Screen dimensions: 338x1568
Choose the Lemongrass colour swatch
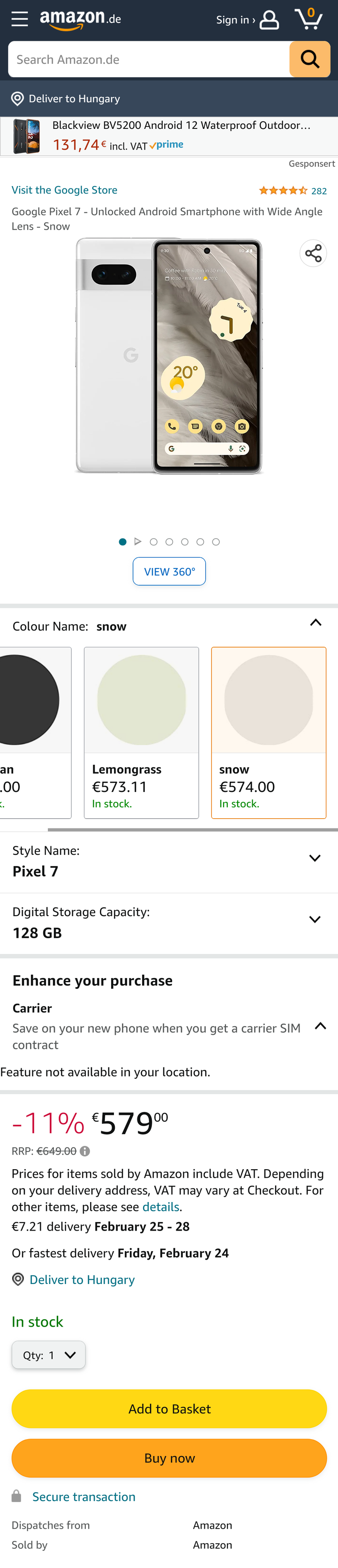(x=141, y=732)
